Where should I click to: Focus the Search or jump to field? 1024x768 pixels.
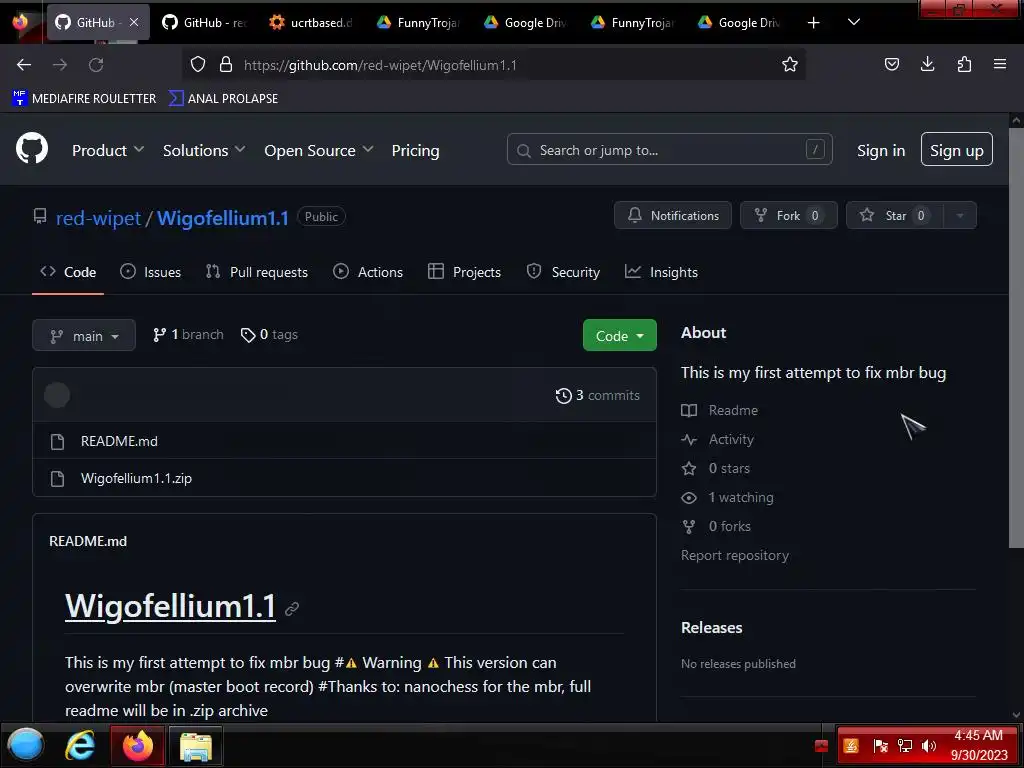click(669, 150)
